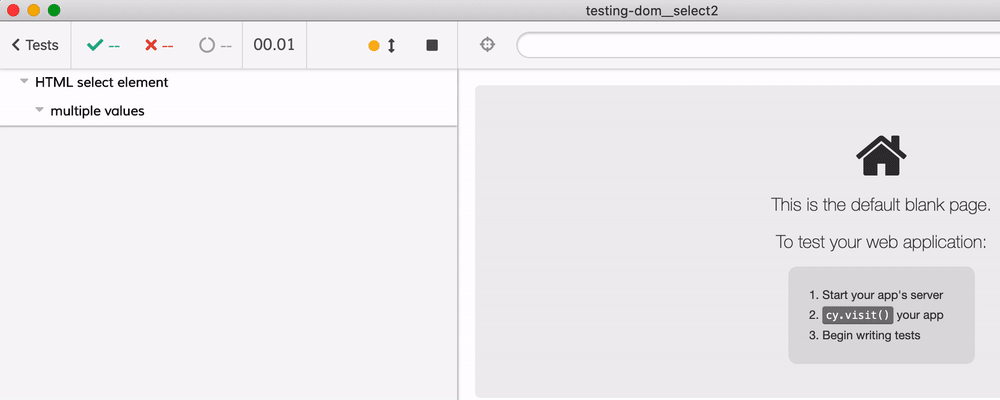1000x400 pixels.
Task: Maximize the window with green button
Action: point(54,10)
